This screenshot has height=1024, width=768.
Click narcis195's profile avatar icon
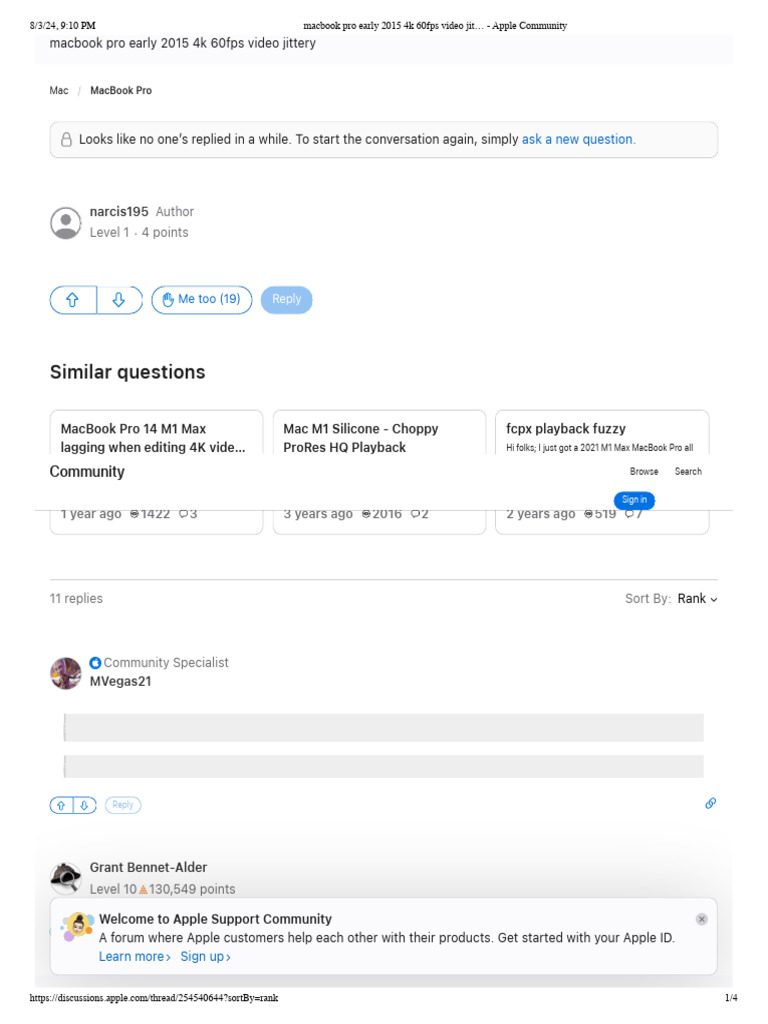66,222
